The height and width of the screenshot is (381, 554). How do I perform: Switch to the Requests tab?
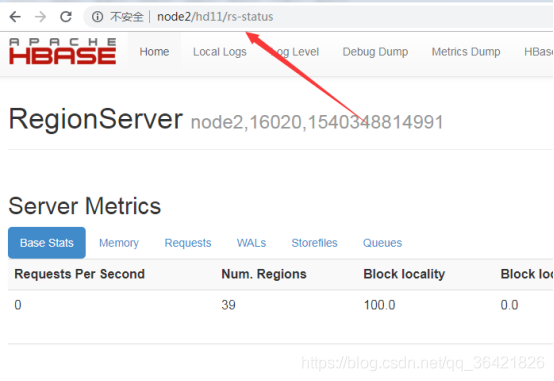(188, 243)
